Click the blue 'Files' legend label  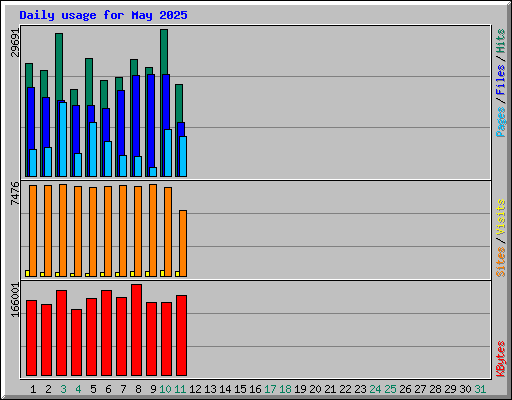[501, 79]
